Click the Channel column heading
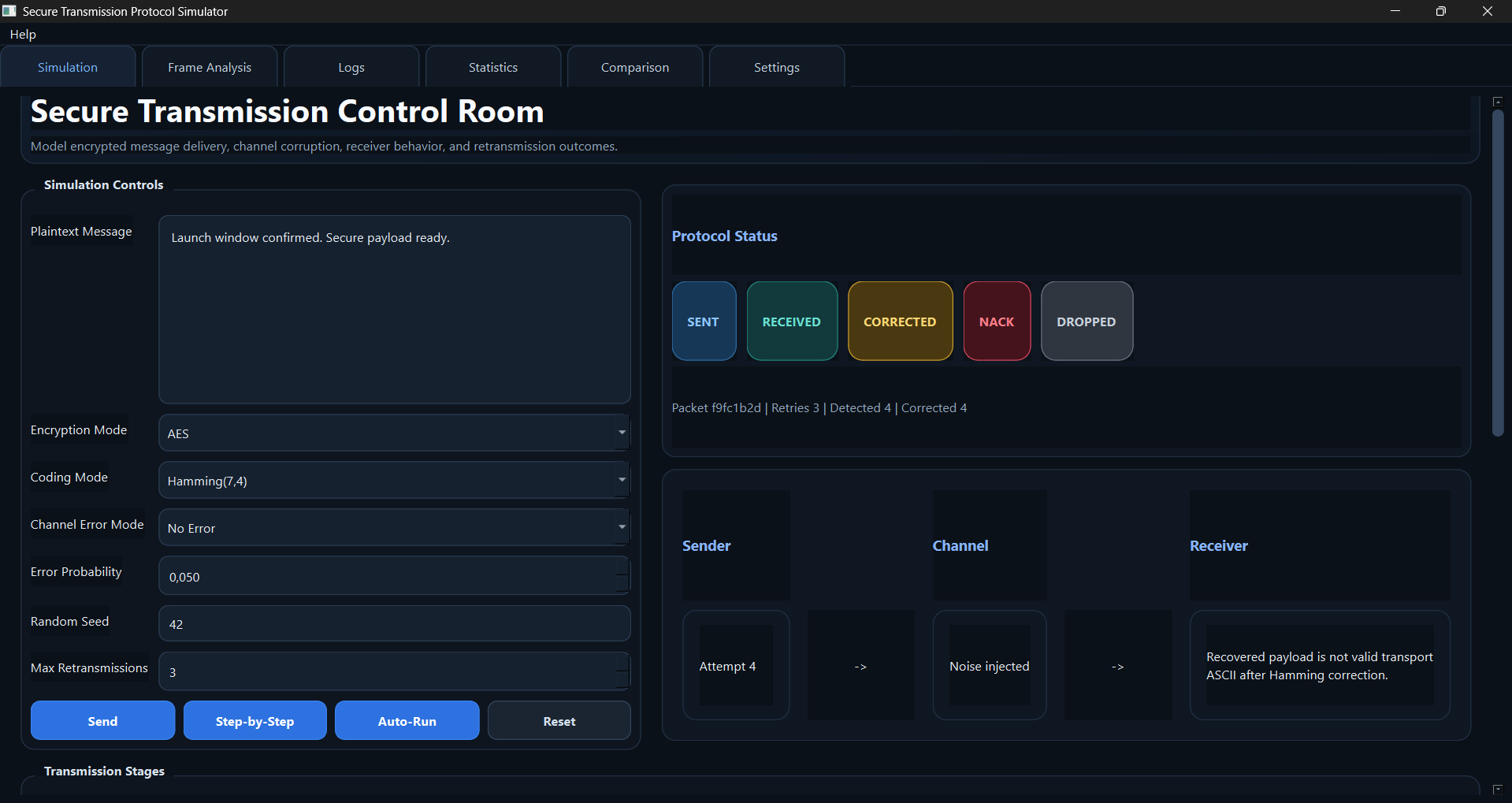 pyautogui.click(x=960, y=545)
